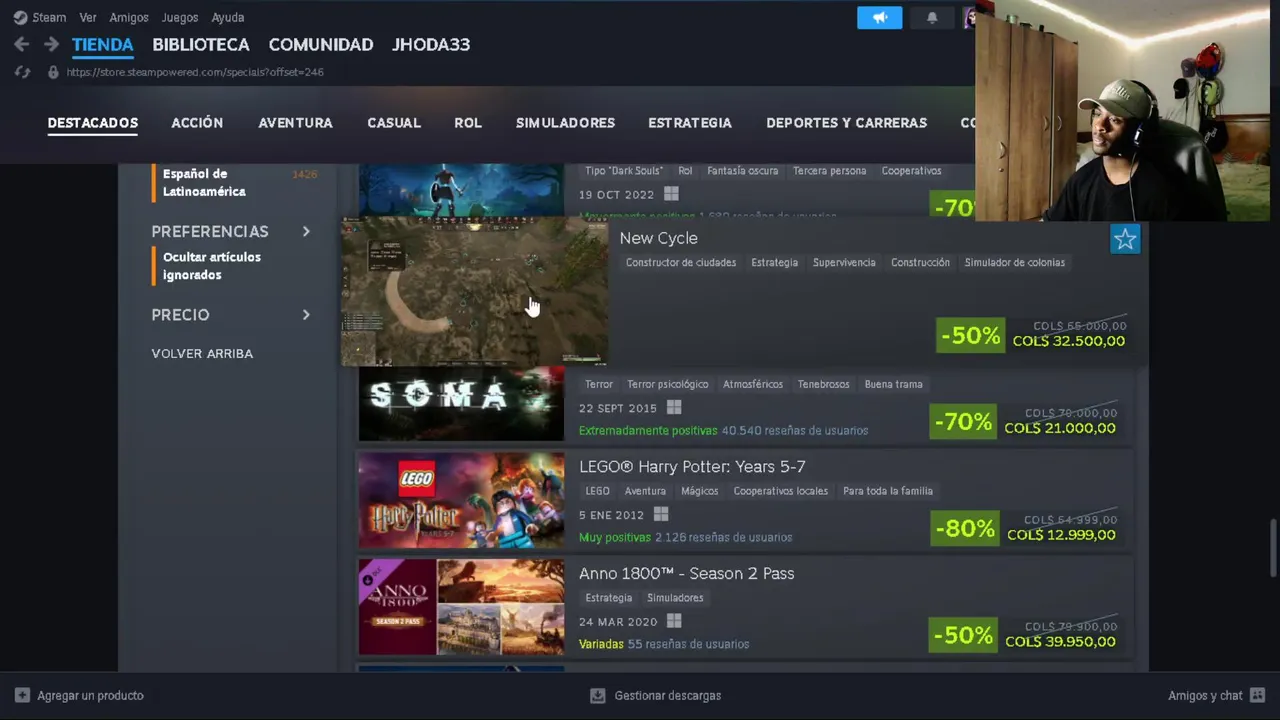Click SOMA game thumbnail
Viewport: 1280px width, 720px height.
click(461, 404)
